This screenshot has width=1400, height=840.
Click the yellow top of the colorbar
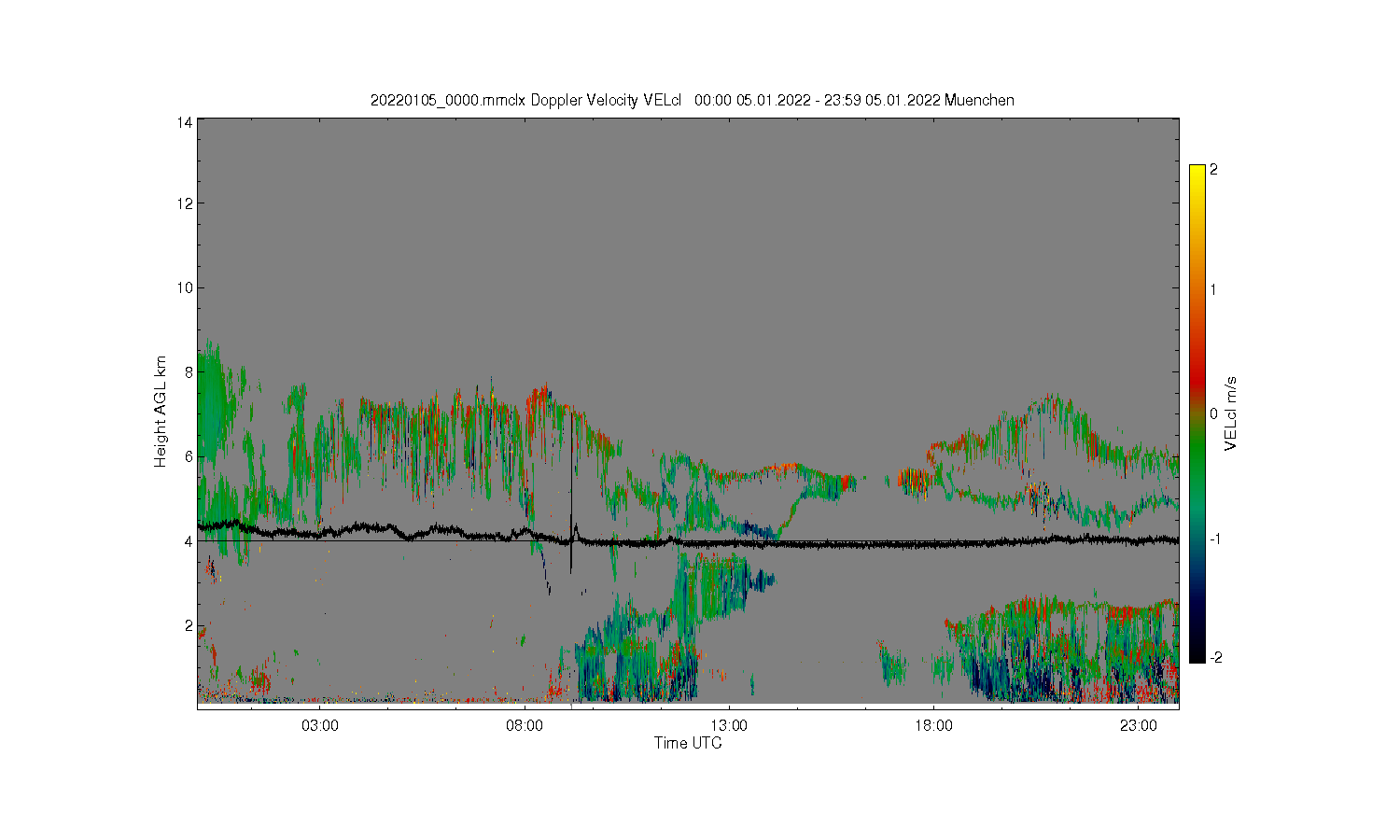(x=1197, y=172)
